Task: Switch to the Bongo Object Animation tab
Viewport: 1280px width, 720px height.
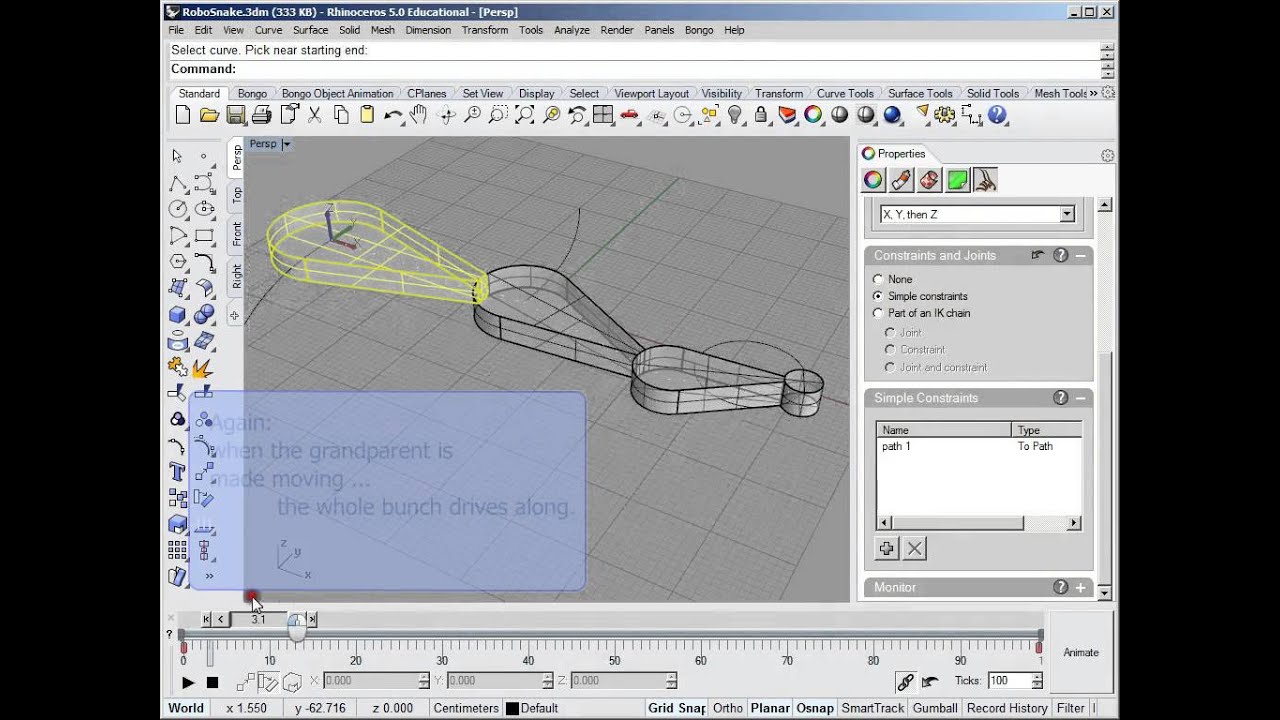Action: [x=337, y=93]
